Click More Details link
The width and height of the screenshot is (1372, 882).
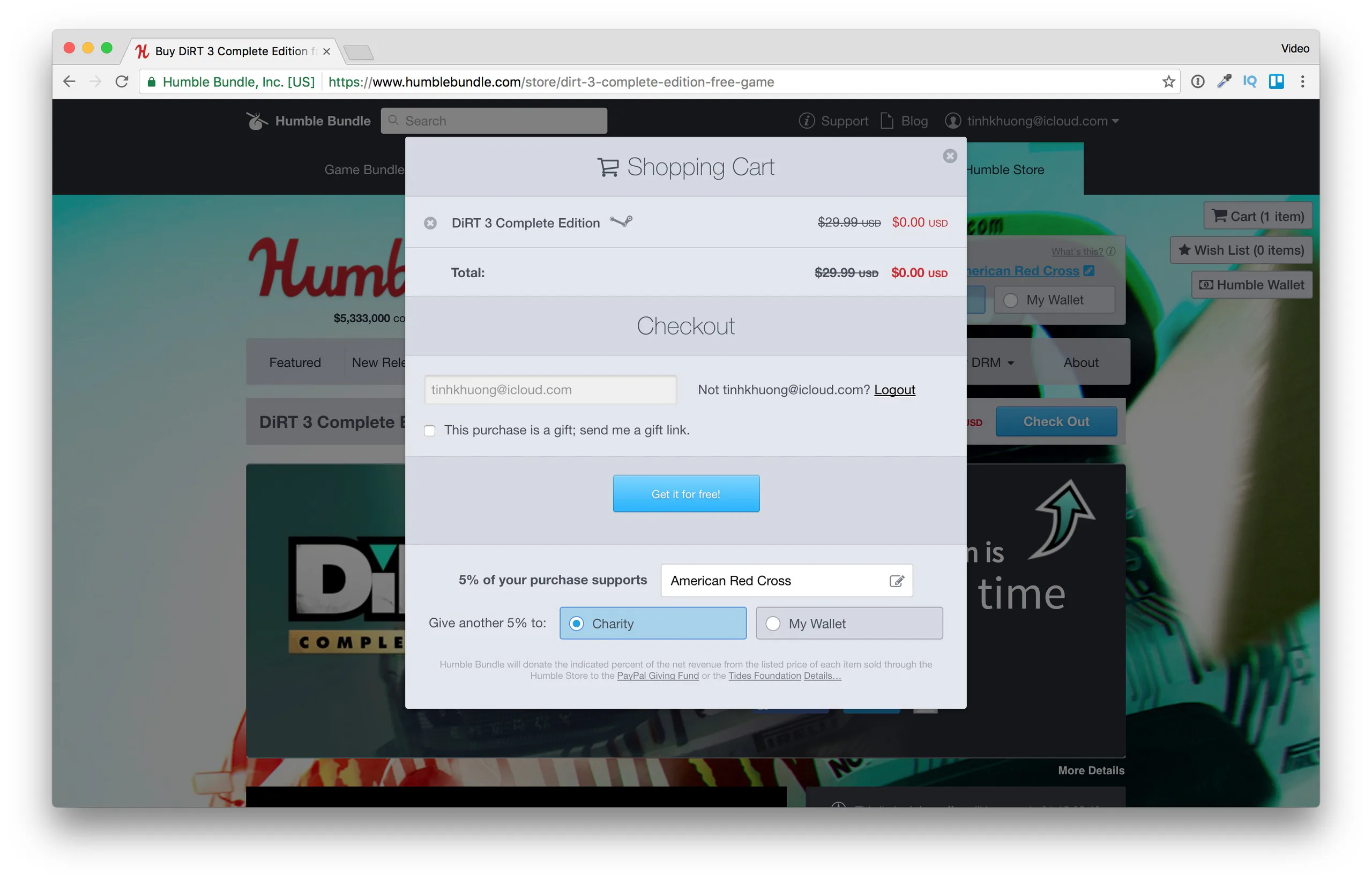(1091, 771)
